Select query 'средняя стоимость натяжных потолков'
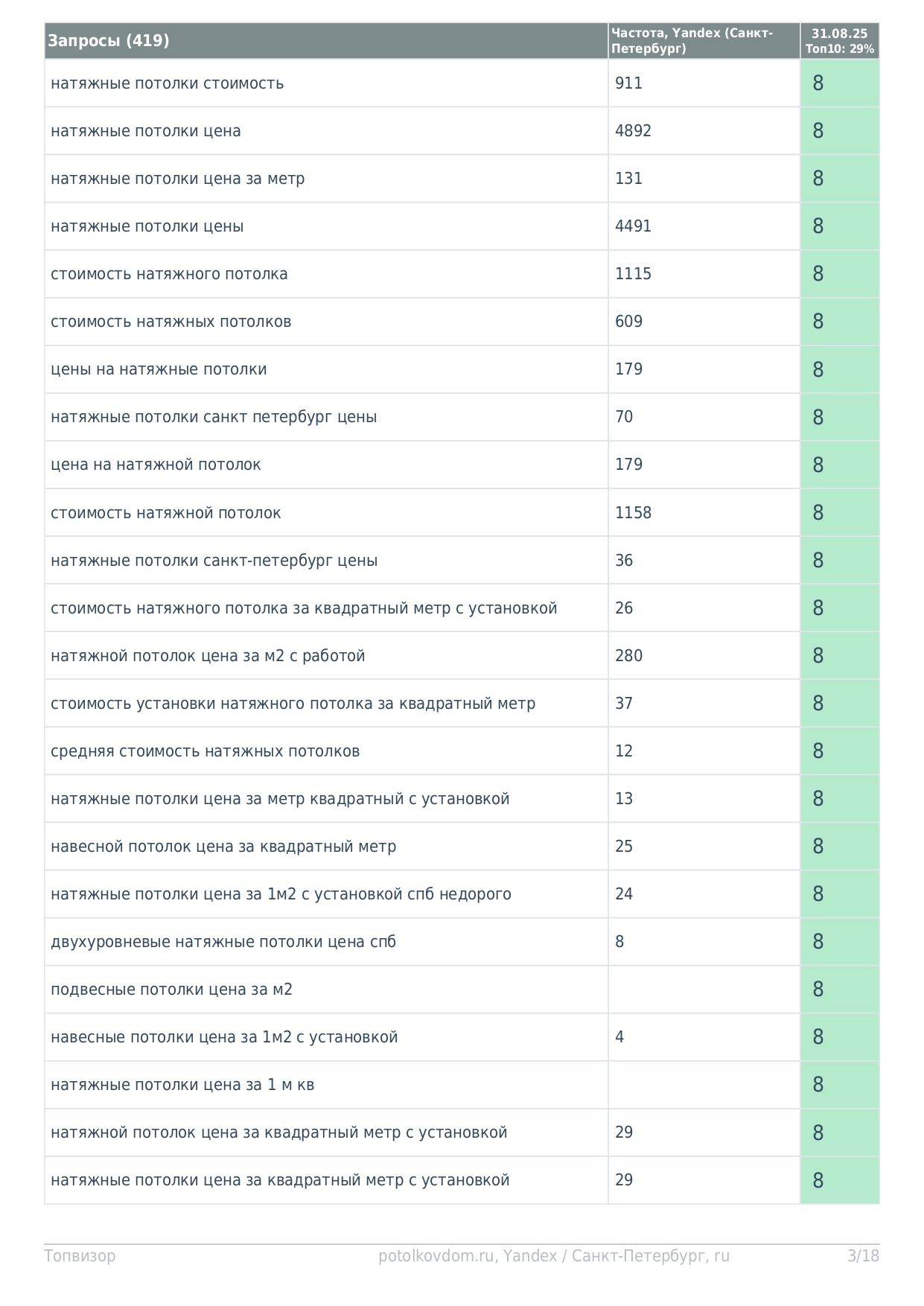Image resolution: width=924 pixels, height=1306 pixels. pos(205,751)
